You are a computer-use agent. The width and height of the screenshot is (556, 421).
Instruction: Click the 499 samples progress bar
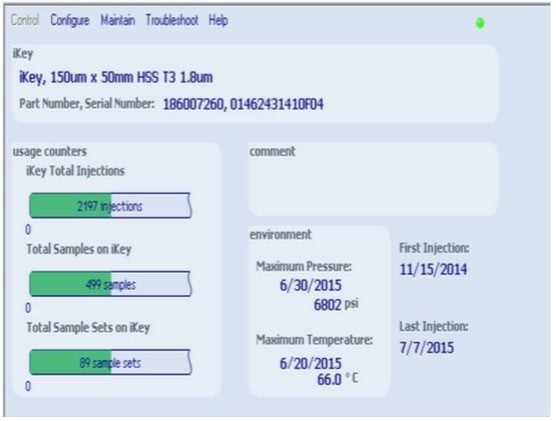click(x=110, y=284)
